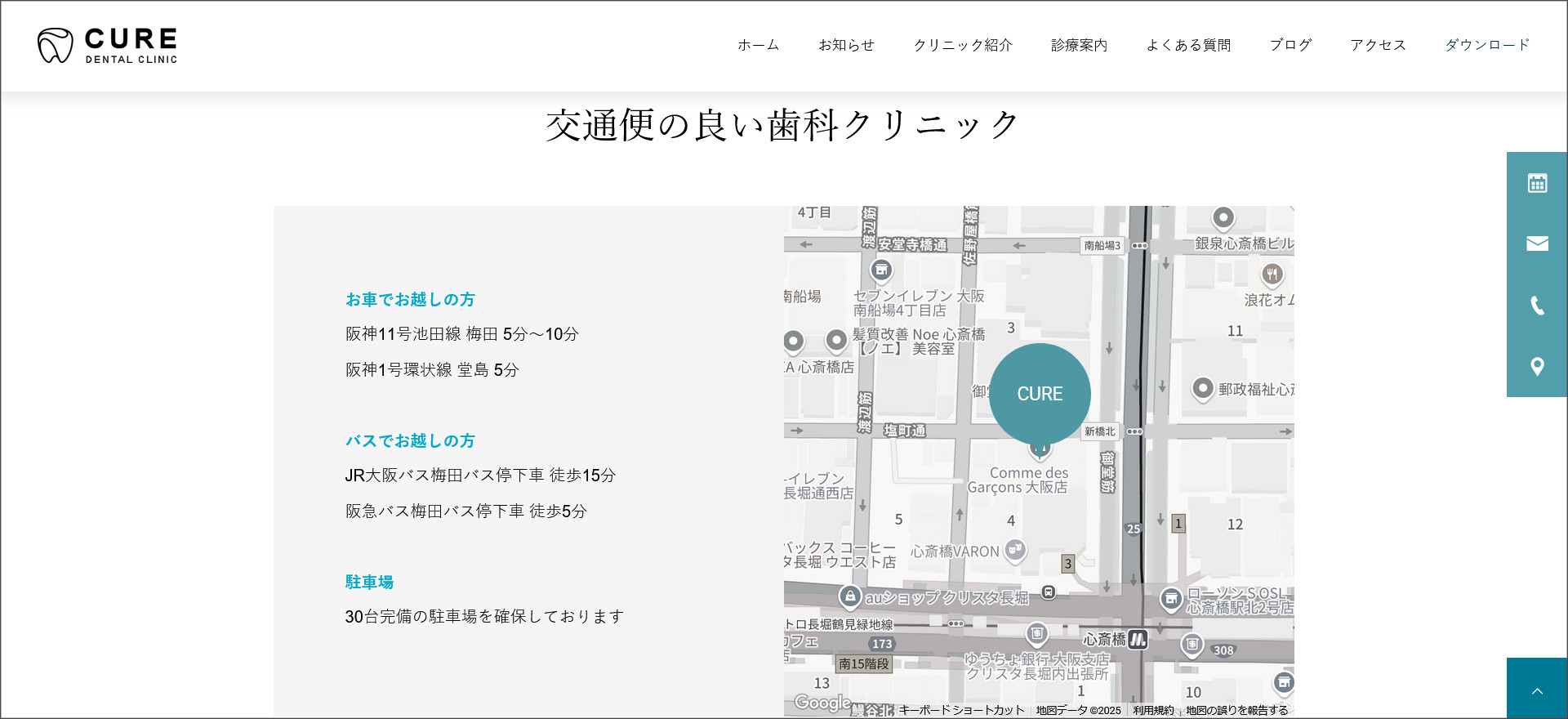Click the phone call icon
This screenshot has width=1568, height=719.
tap(1537, 306)
